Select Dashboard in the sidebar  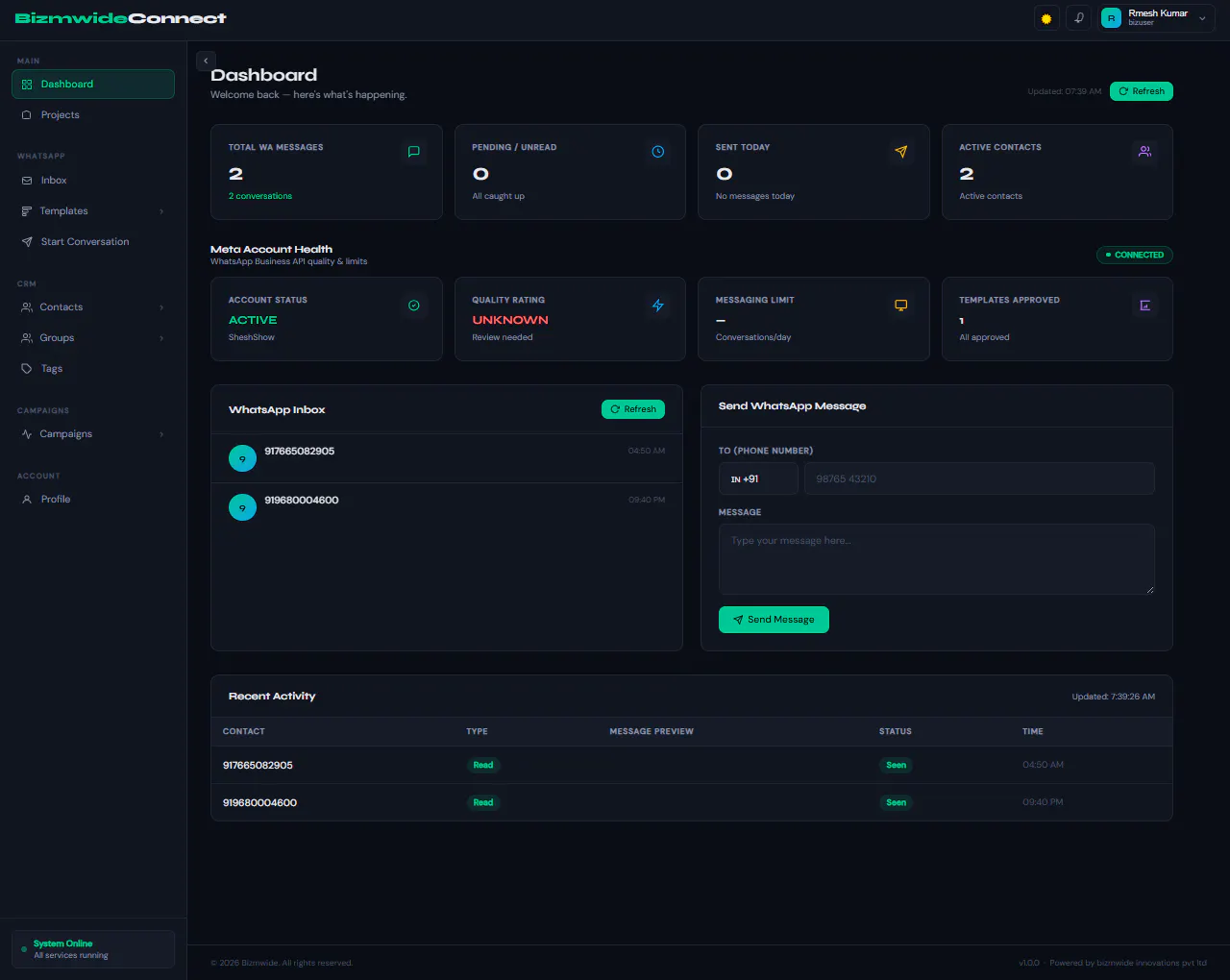(93, 84)
